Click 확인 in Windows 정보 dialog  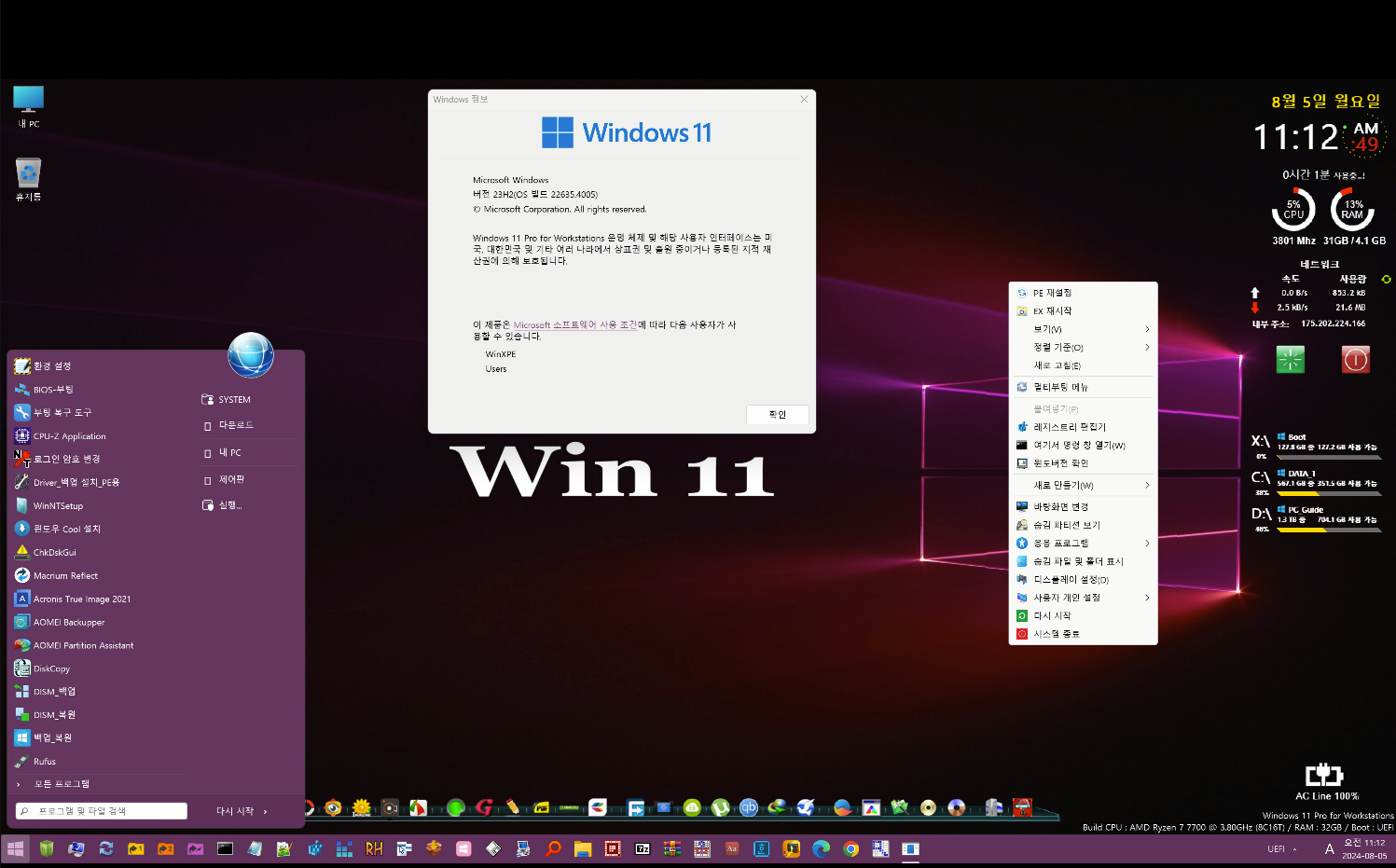click(777, 415)
